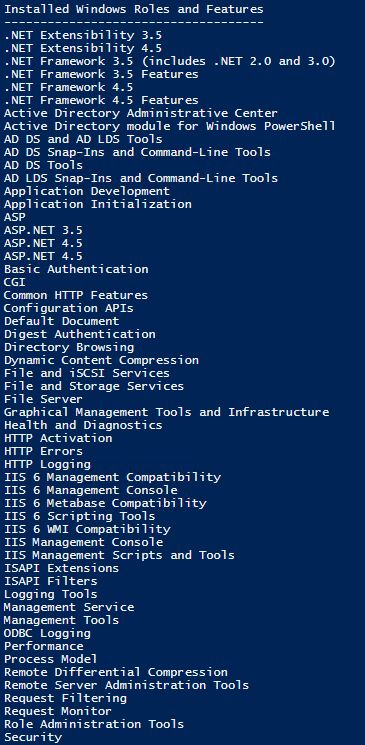Select the 'ASP.NET 3.5' line

(43, 230)
